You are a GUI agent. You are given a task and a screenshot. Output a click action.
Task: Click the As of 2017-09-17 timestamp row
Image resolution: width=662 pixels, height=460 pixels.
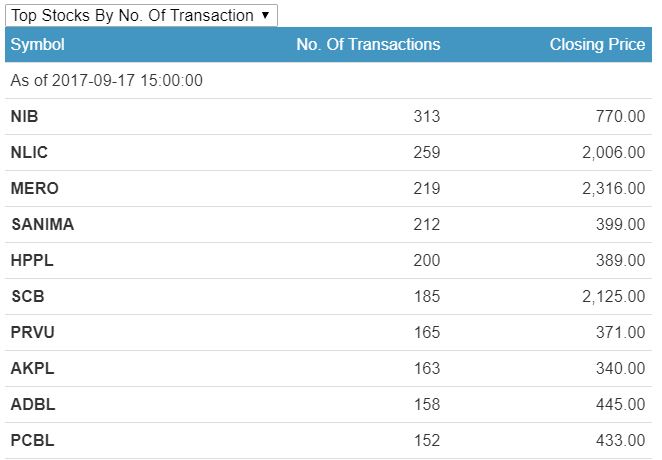(107, 81)
